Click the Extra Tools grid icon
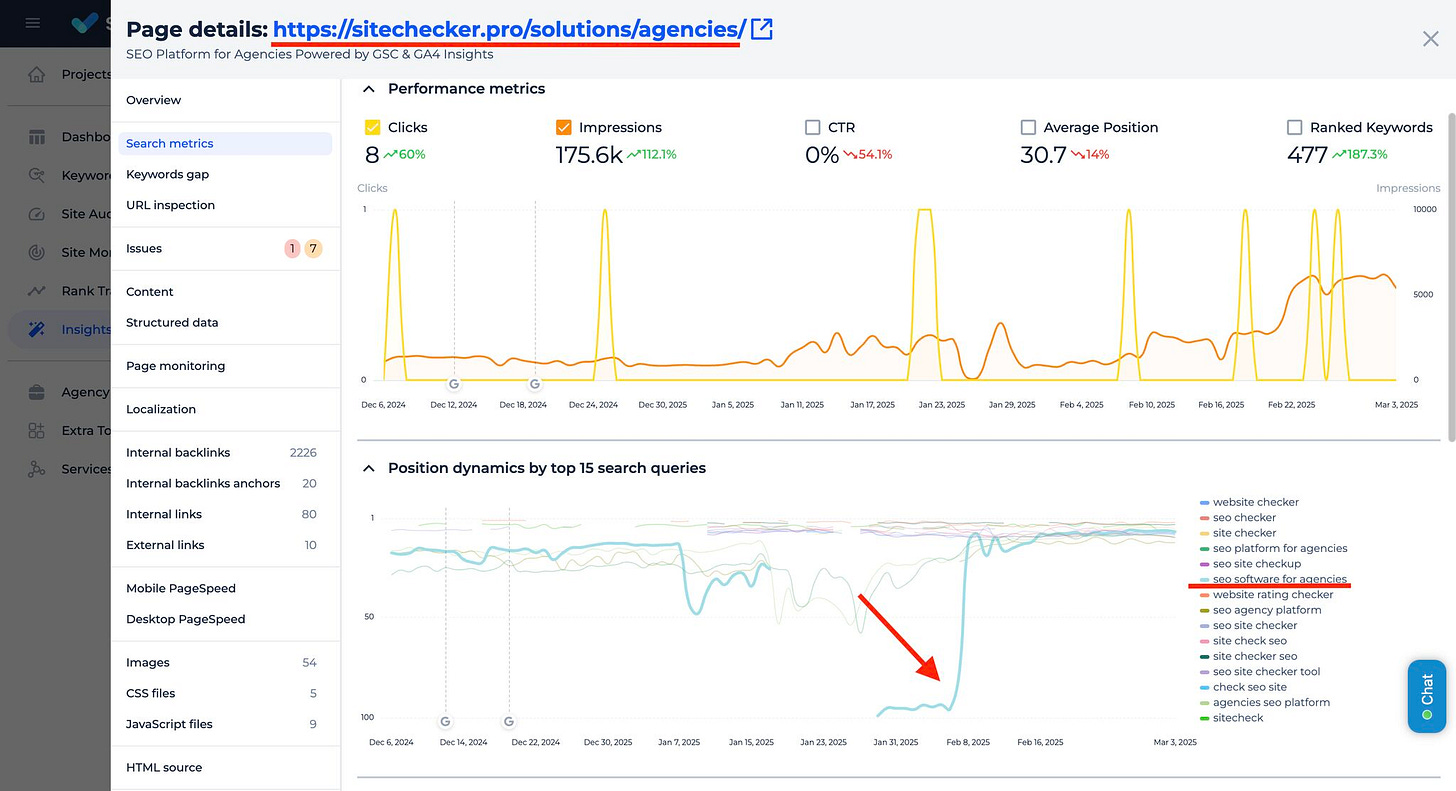Screen dimensions: 1456x791 pyautogui.click(x=37, y=430)
